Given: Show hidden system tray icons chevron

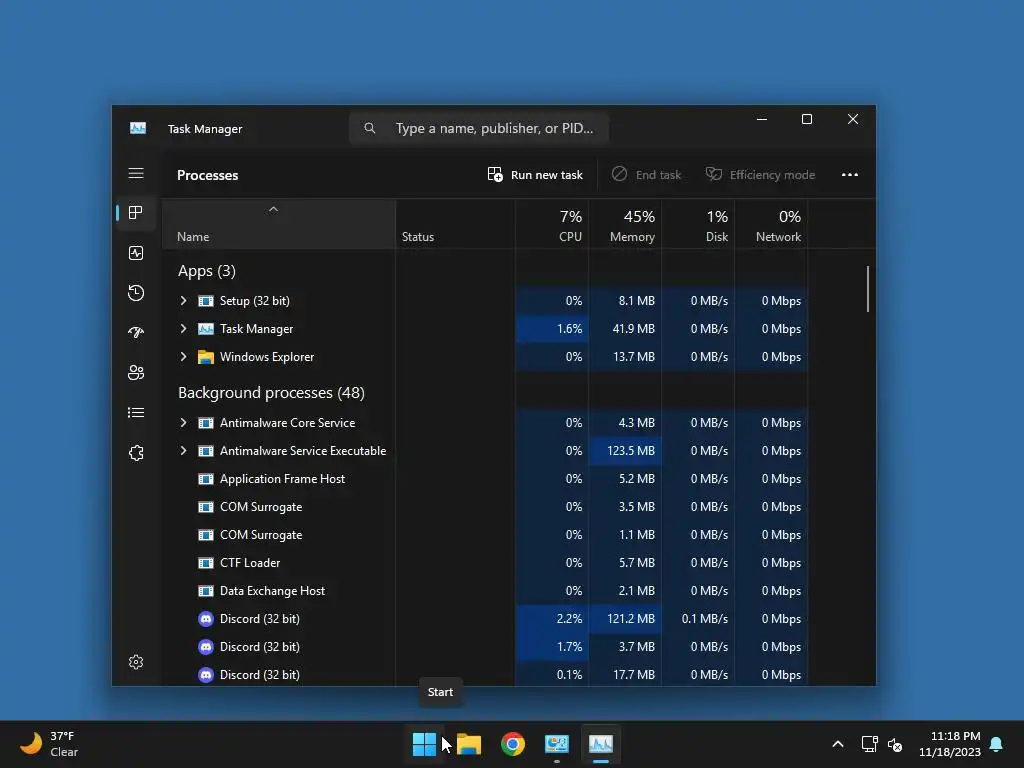Looking at the screenshot, I should [x=838, y=744].
